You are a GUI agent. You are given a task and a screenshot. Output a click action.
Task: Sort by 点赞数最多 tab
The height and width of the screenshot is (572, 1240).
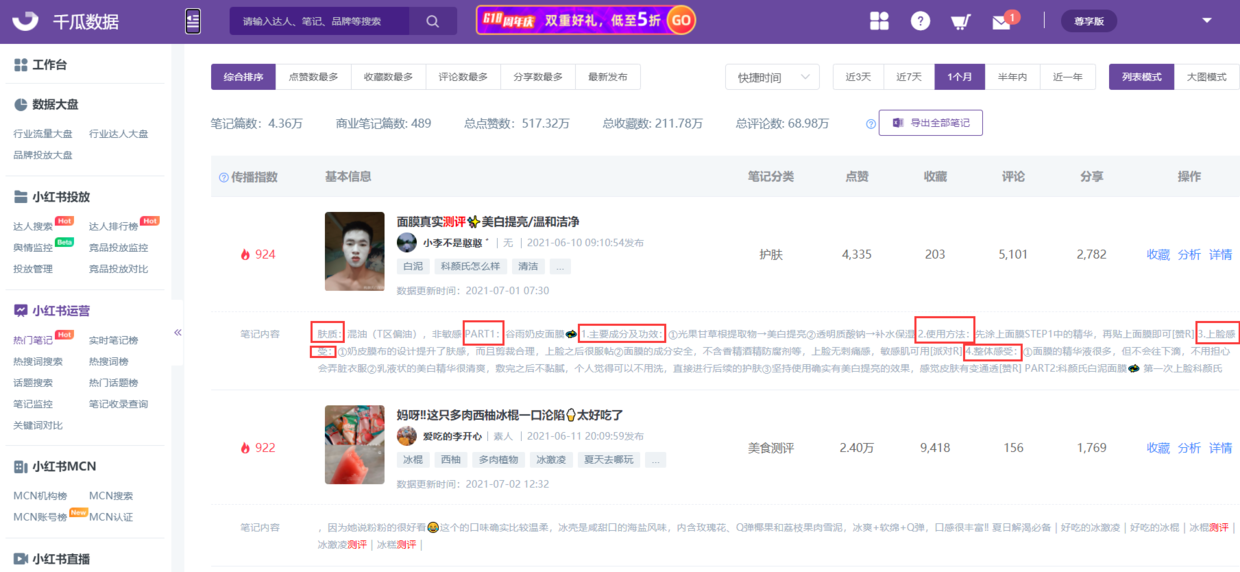coord(313,77)
